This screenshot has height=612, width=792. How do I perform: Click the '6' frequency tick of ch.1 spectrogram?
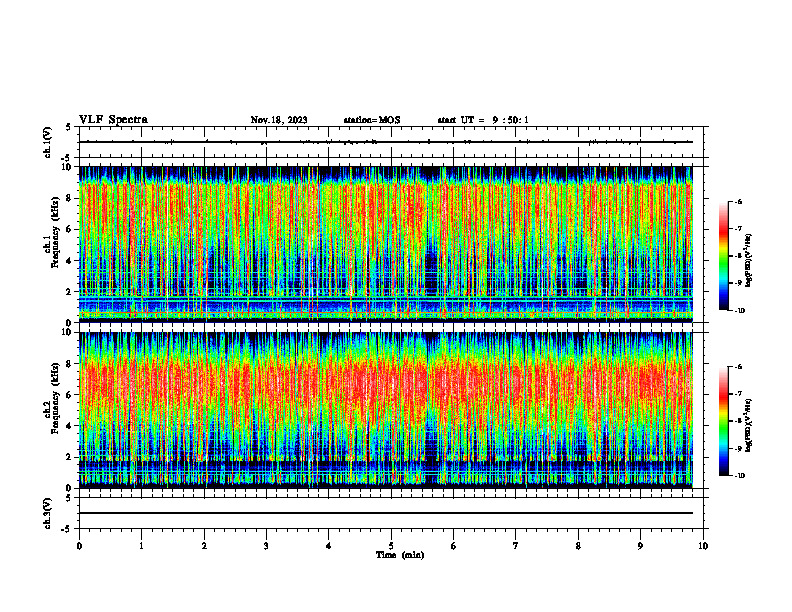coord(70,230)
